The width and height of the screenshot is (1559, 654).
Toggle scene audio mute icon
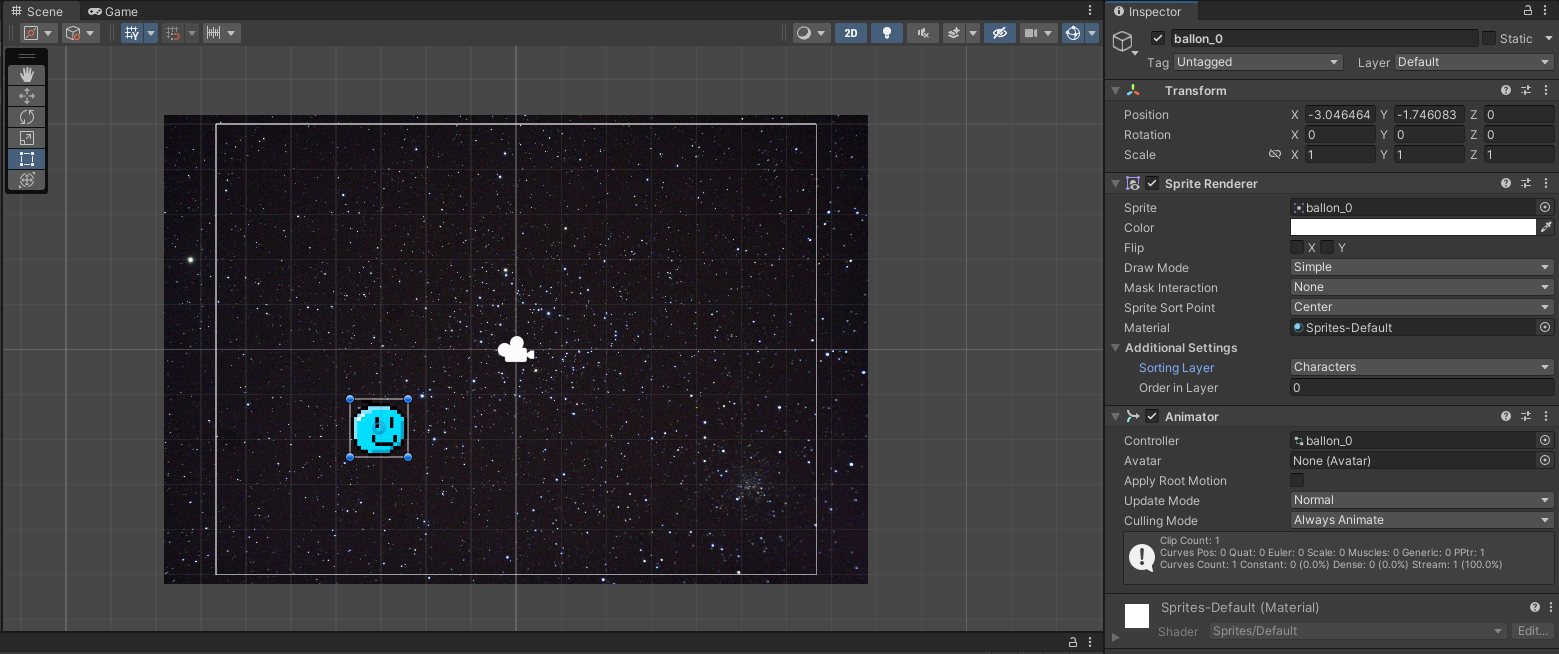923,33
